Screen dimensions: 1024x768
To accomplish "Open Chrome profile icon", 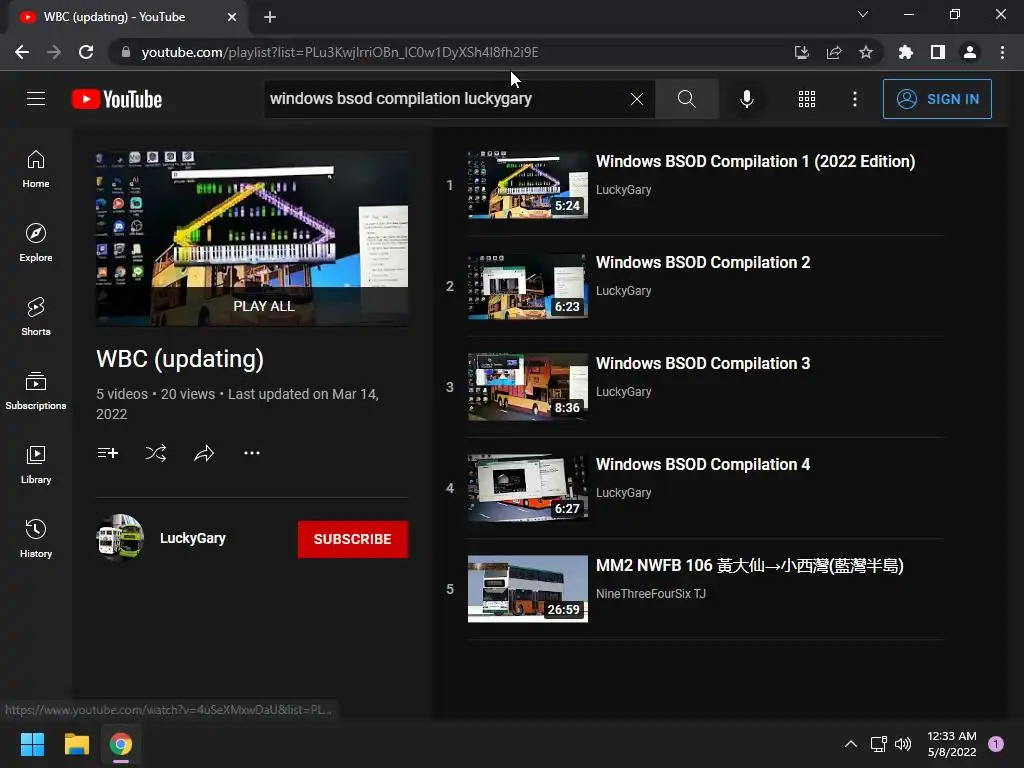I will (x=970, y=52).
